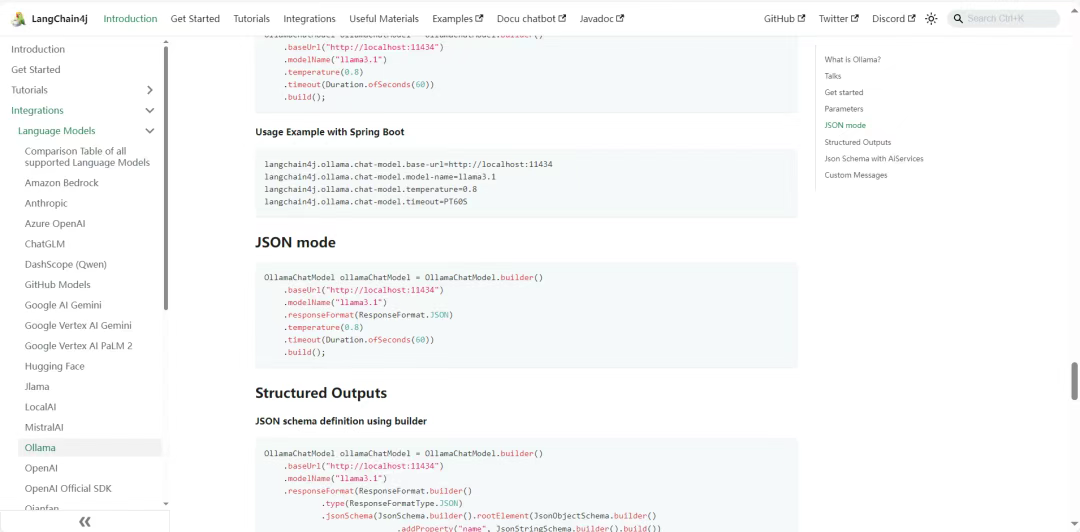
Task: Click the search magnifier icon
Action: [x=958, y=19]
